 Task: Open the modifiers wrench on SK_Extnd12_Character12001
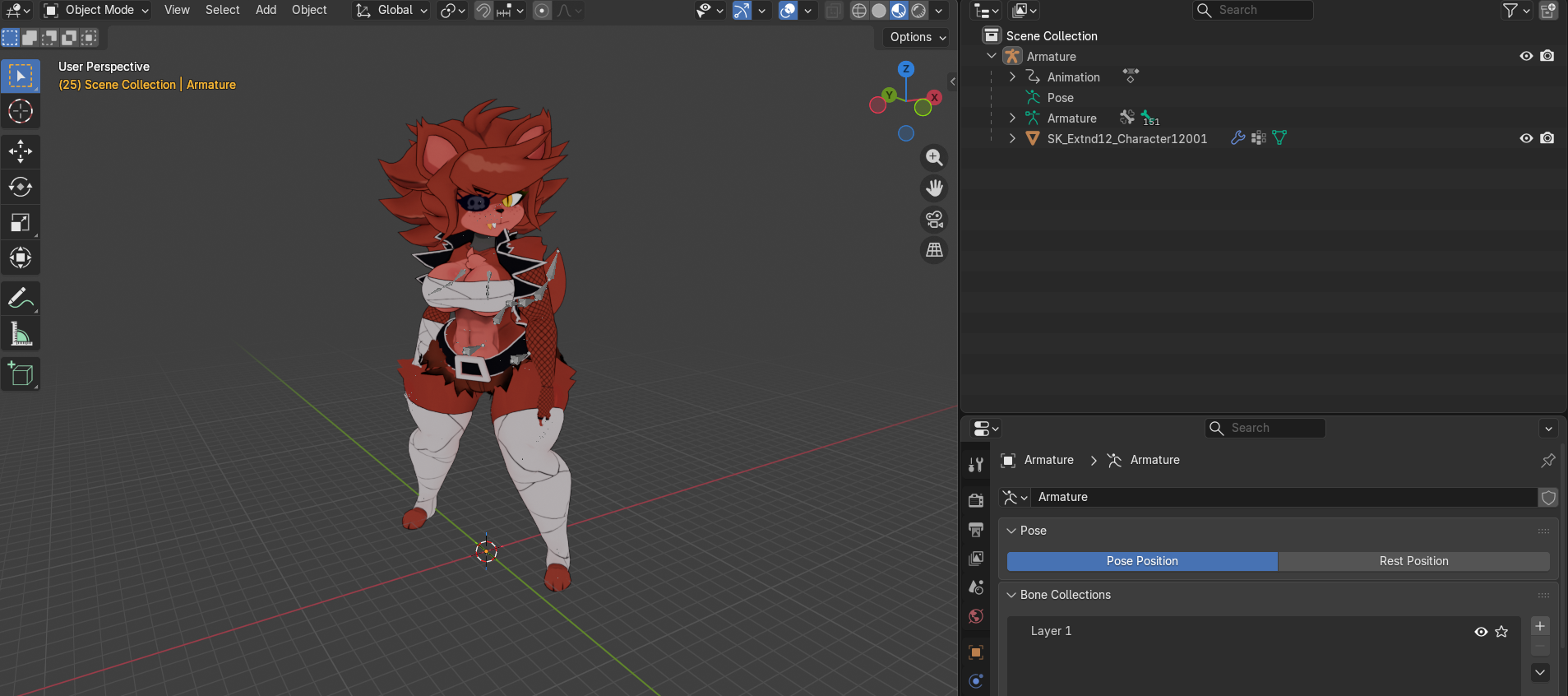pyautogui.click(x=1237, y=138)
